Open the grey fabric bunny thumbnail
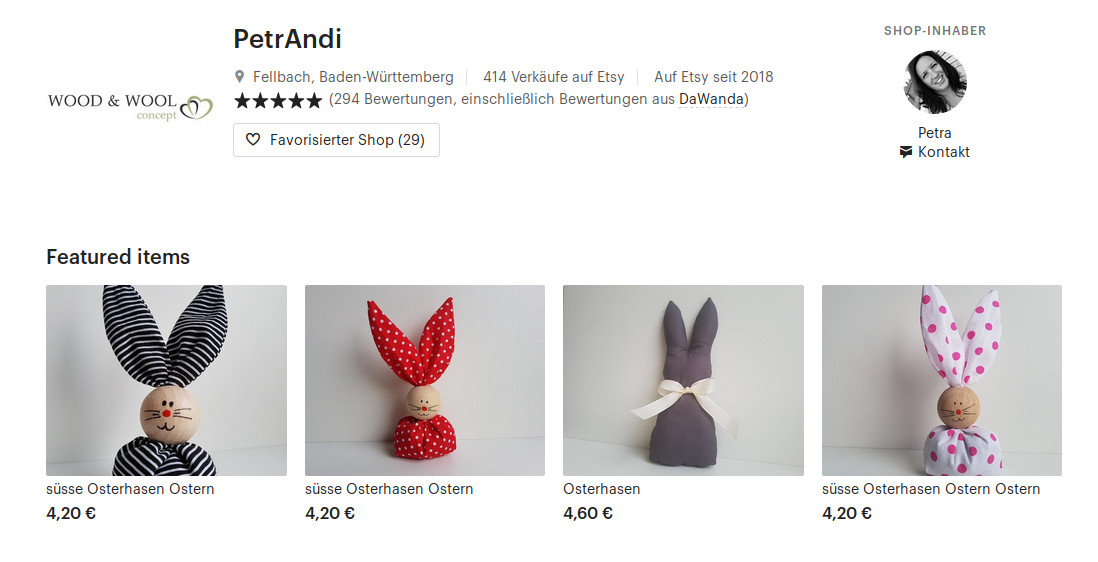This screenshot has width=1098, height=562. coord(683,380)
